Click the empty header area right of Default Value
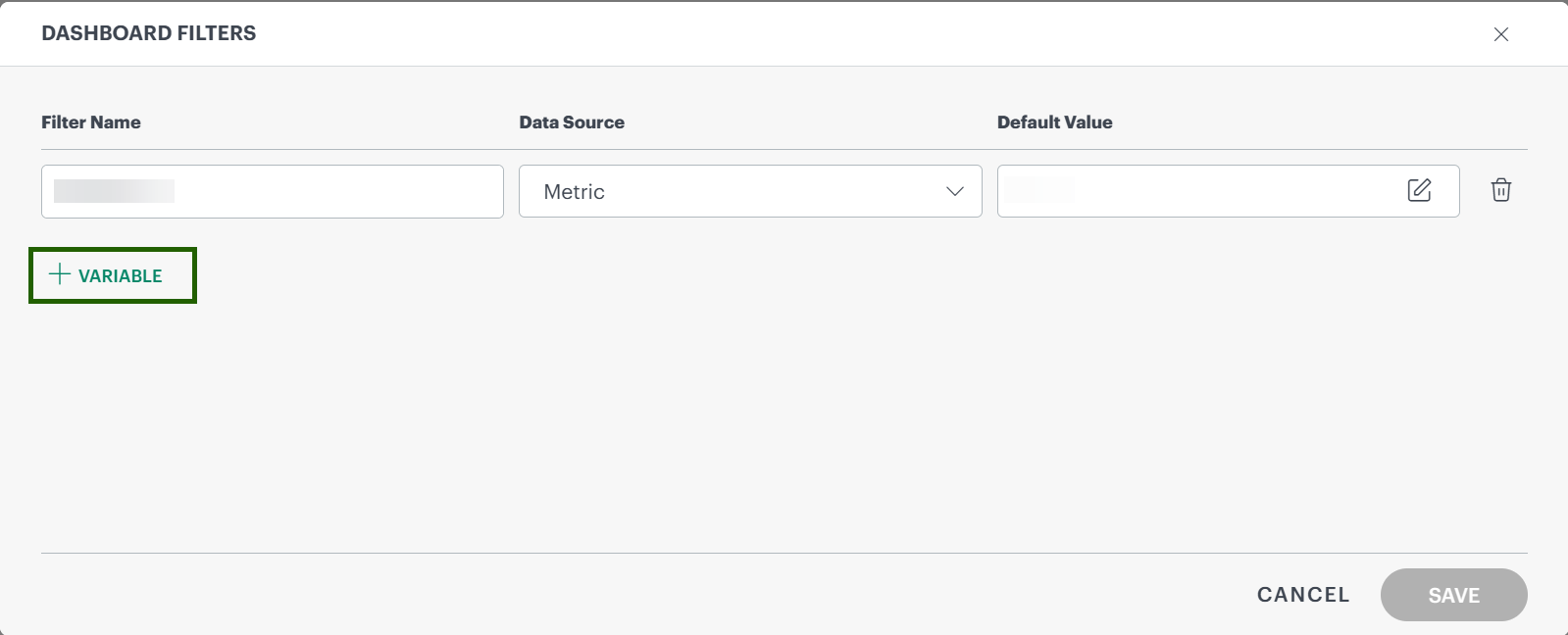The image size is (1568, 635). [1324, 122]
